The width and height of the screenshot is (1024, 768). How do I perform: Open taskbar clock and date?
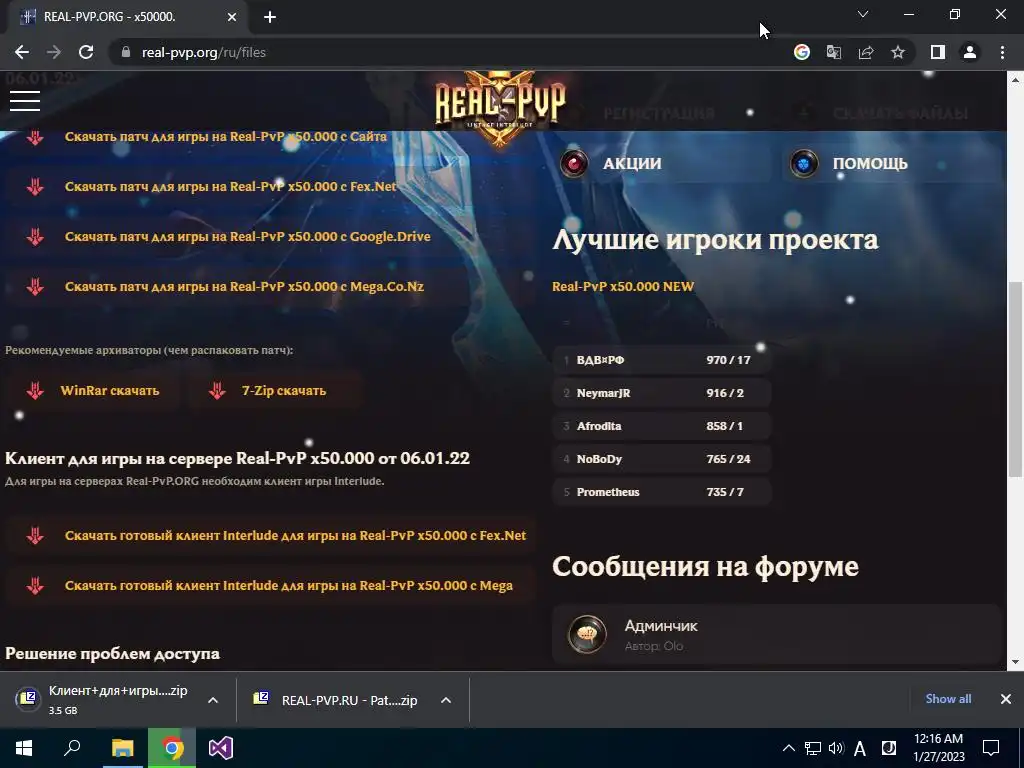coord(938,748)
